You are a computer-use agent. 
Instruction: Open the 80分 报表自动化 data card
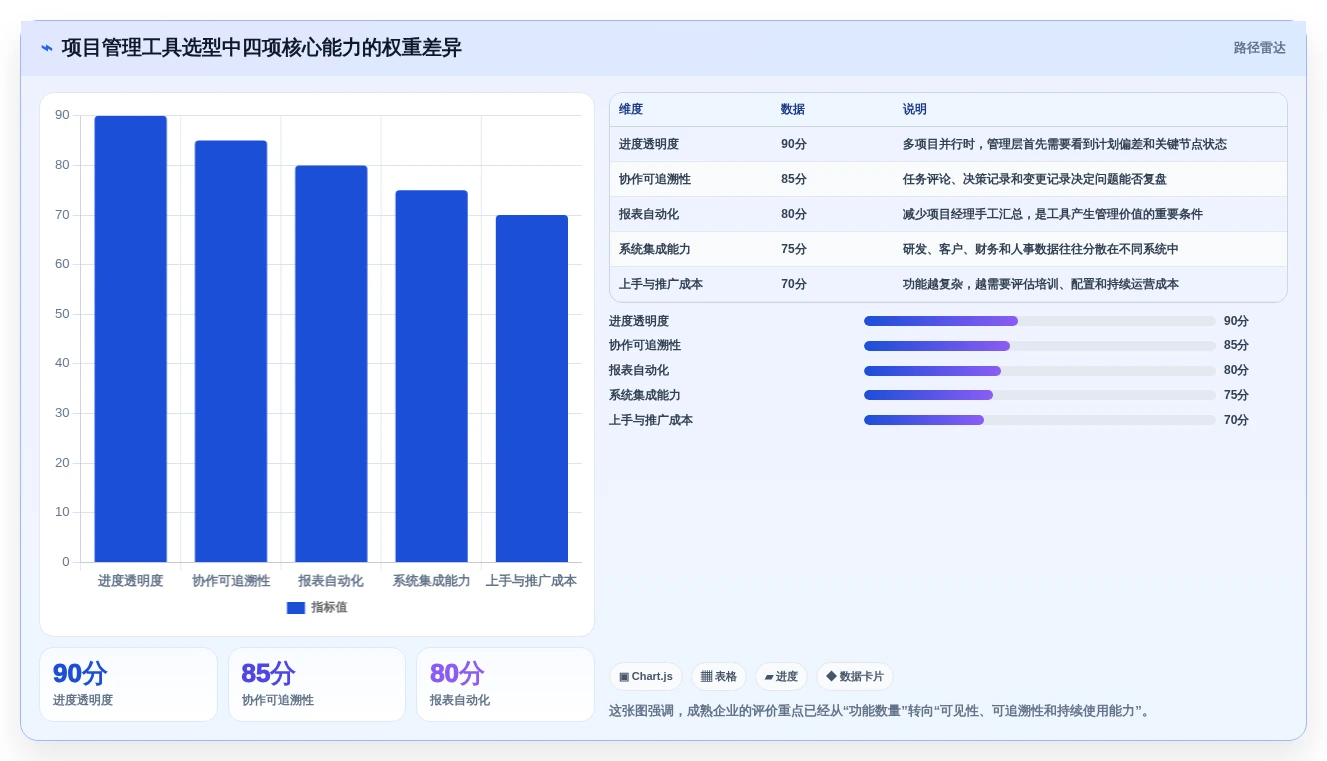(505, 685)
